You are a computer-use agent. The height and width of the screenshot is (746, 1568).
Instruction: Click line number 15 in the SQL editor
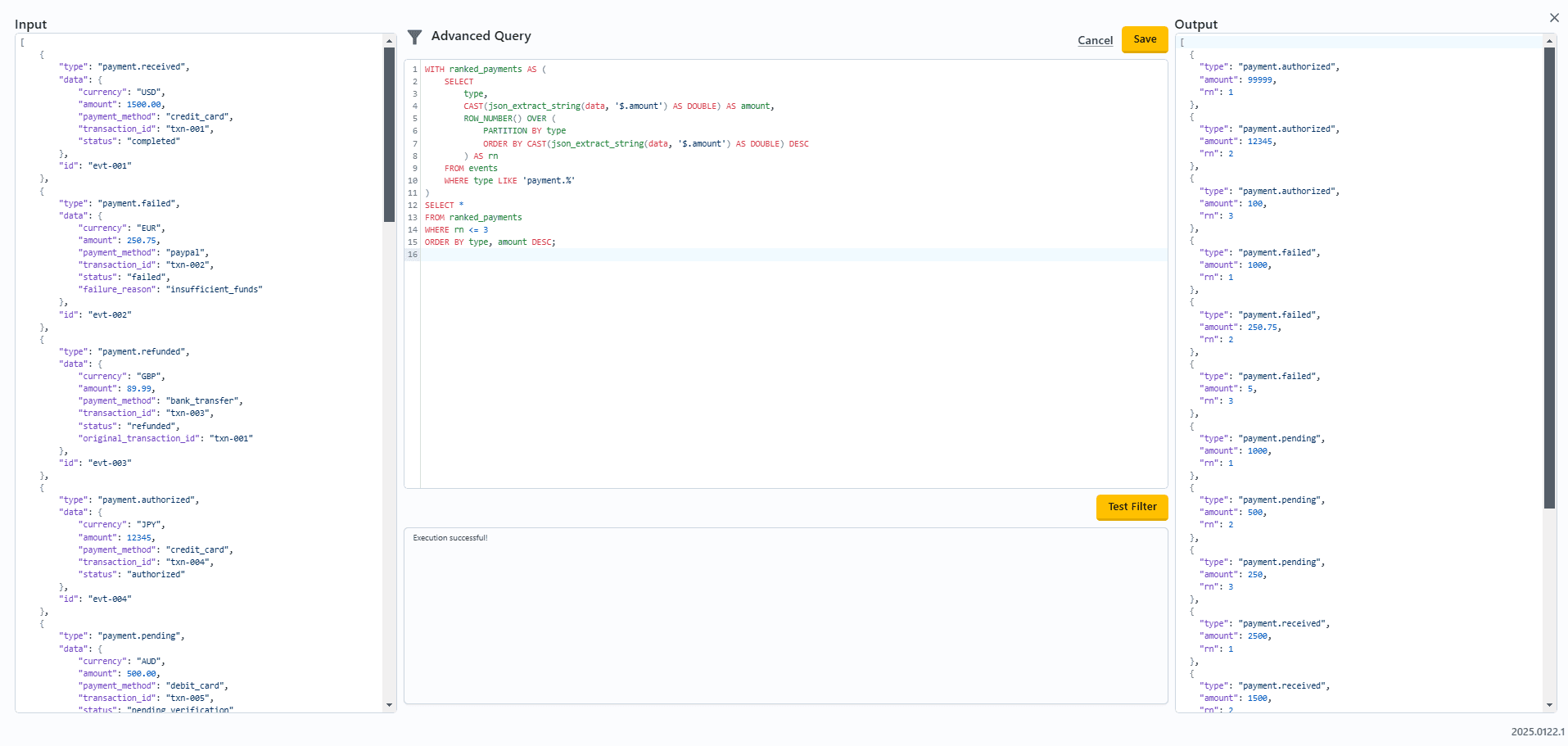click(413, 242)
